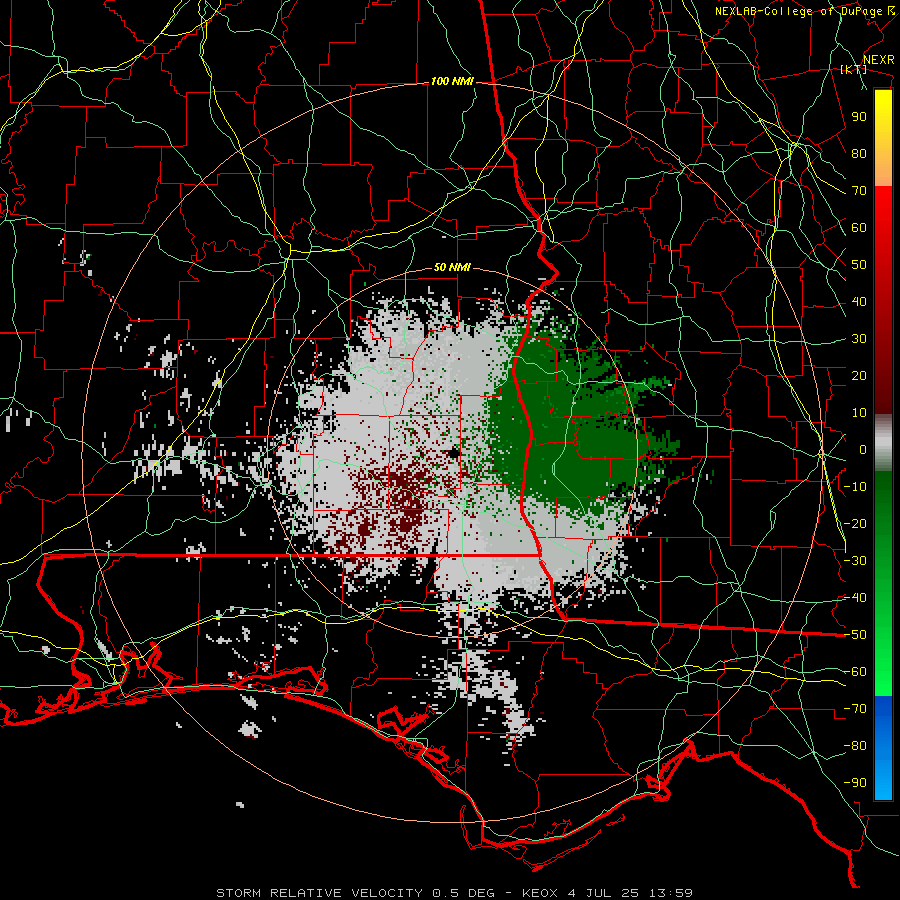The width and height of the screenshot is (900, 900).
Task: Click the "20" value on the velocity scale
Action: tap(859, 376)
